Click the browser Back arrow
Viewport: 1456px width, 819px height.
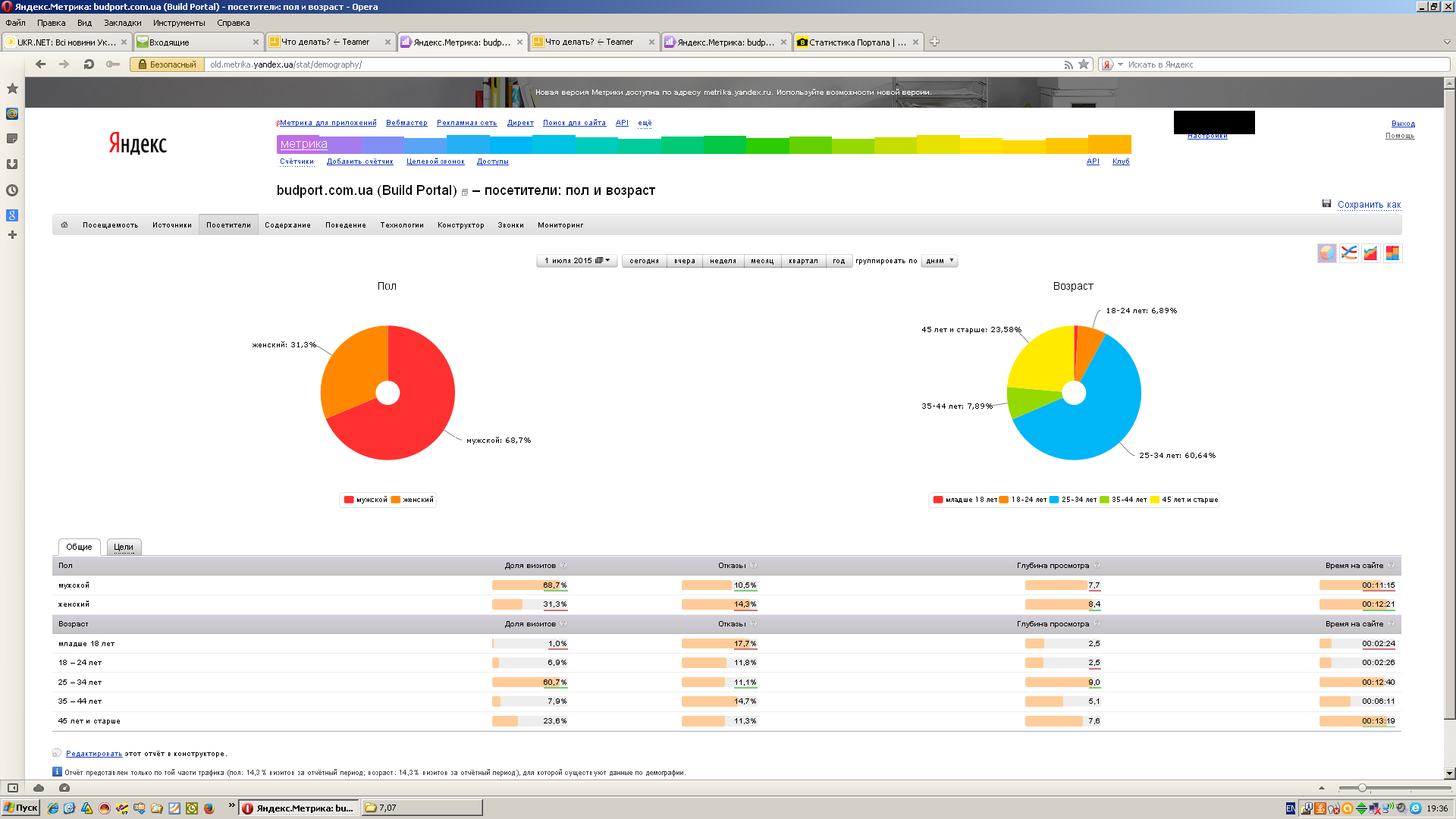[x=41, y=64]
